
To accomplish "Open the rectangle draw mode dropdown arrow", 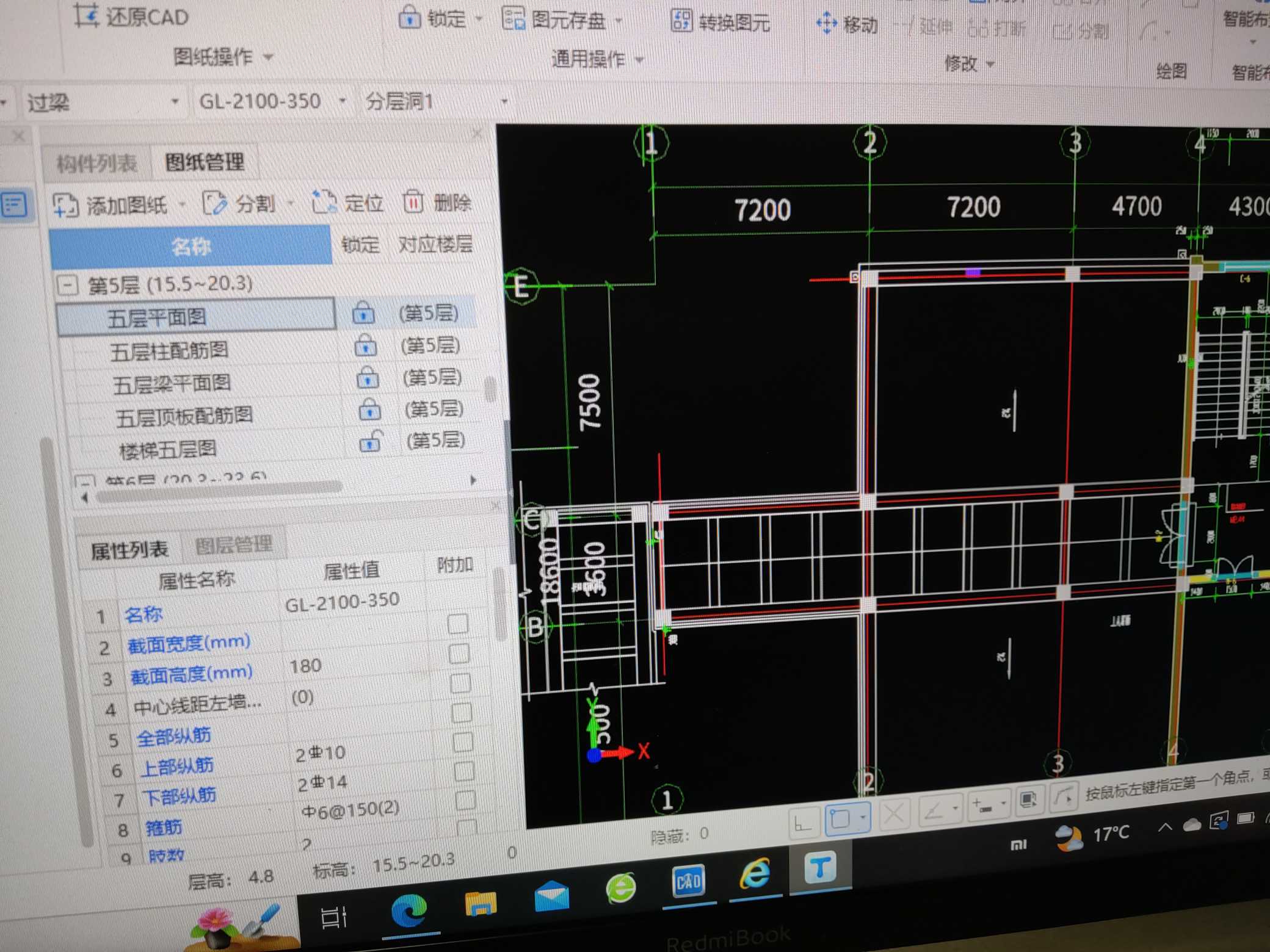I will [x=862, y=817].
